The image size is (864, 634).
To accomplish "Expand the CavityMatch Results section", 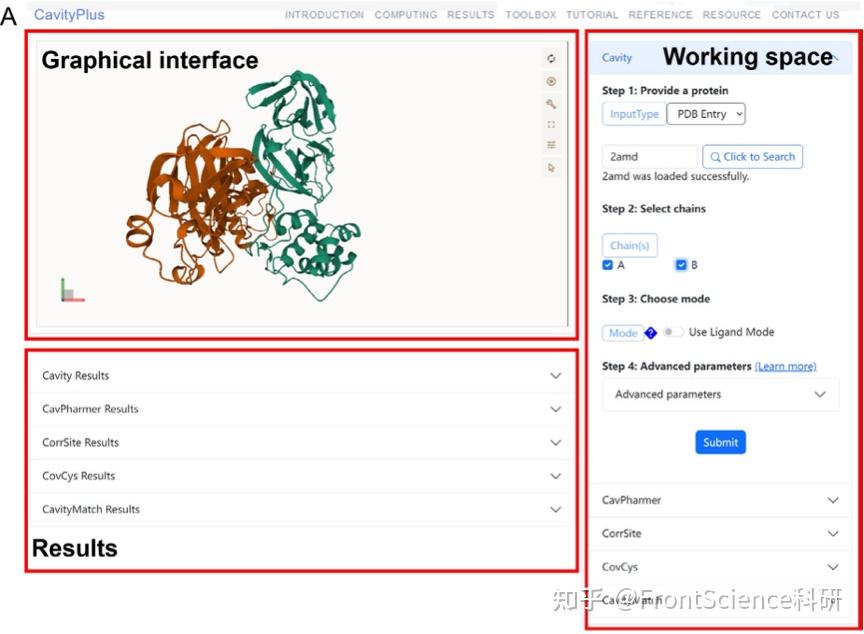I will click(x=301, y=510).
